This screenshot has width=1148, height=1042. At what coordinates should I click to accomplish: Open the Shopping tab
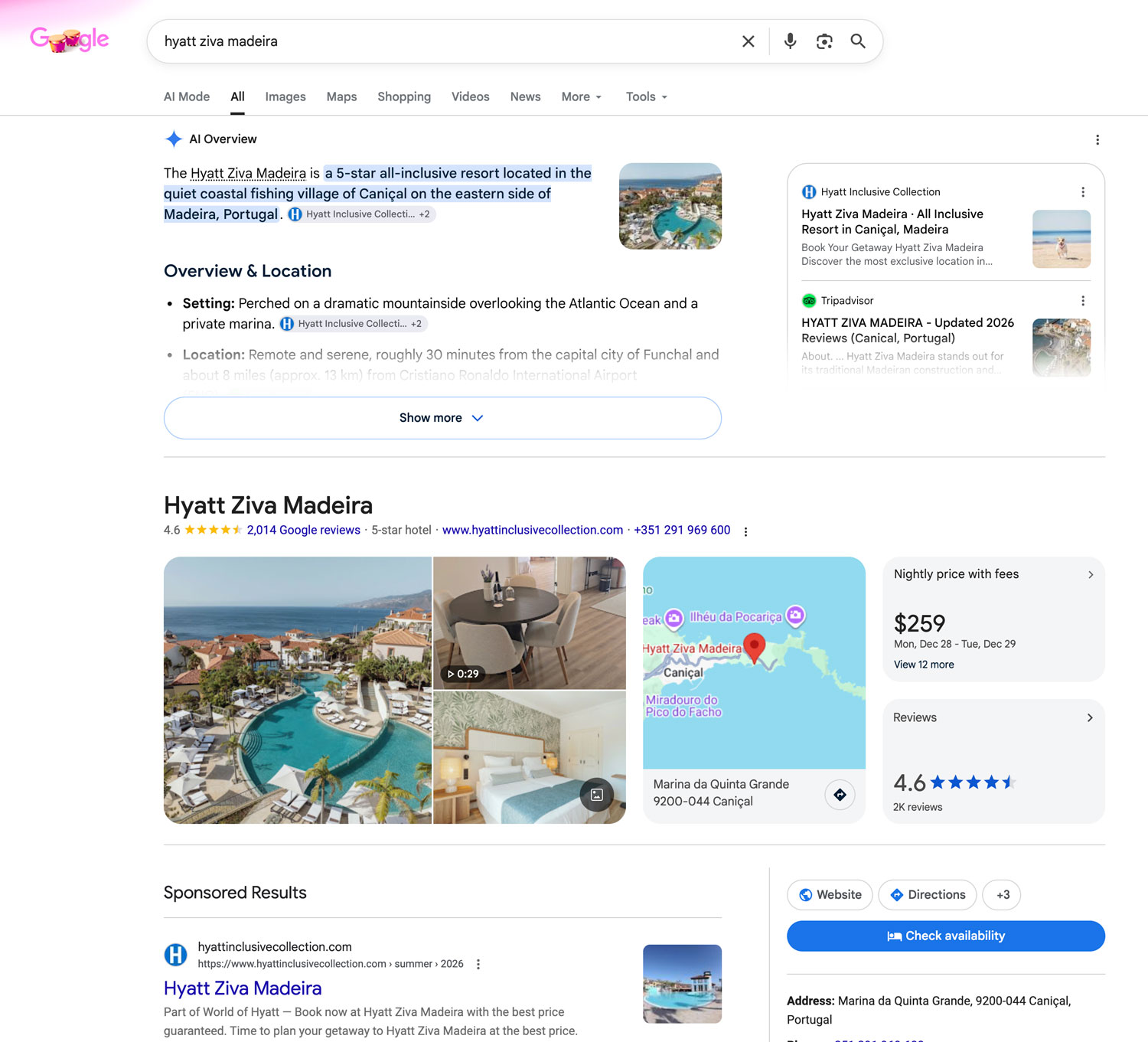tap(404, 96)
